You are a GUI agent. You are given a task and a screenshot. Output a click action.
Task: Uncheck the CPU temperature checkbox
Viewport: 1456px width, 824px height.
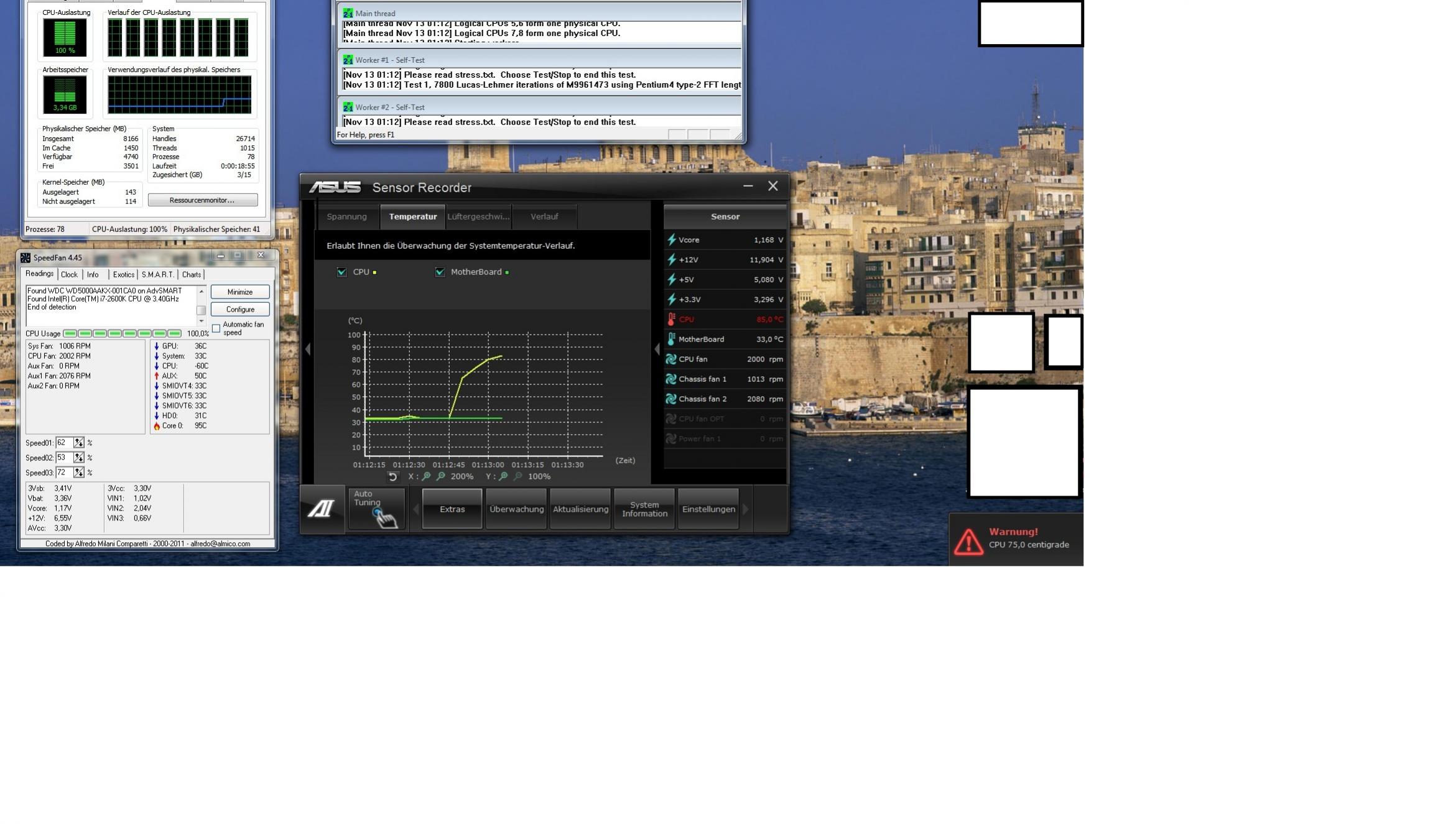coord(341,272)
